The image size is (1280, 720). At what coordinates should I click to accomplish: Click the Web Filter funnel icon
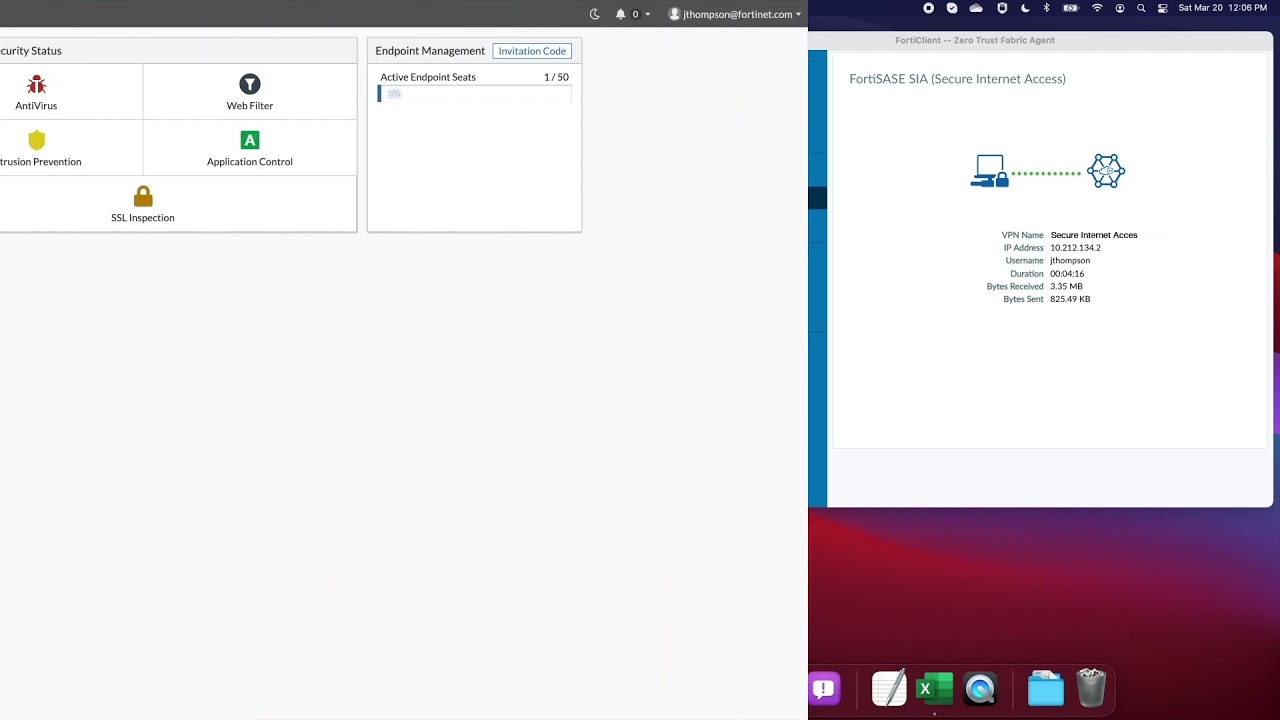pyautogui.click(x=250, y=85)
